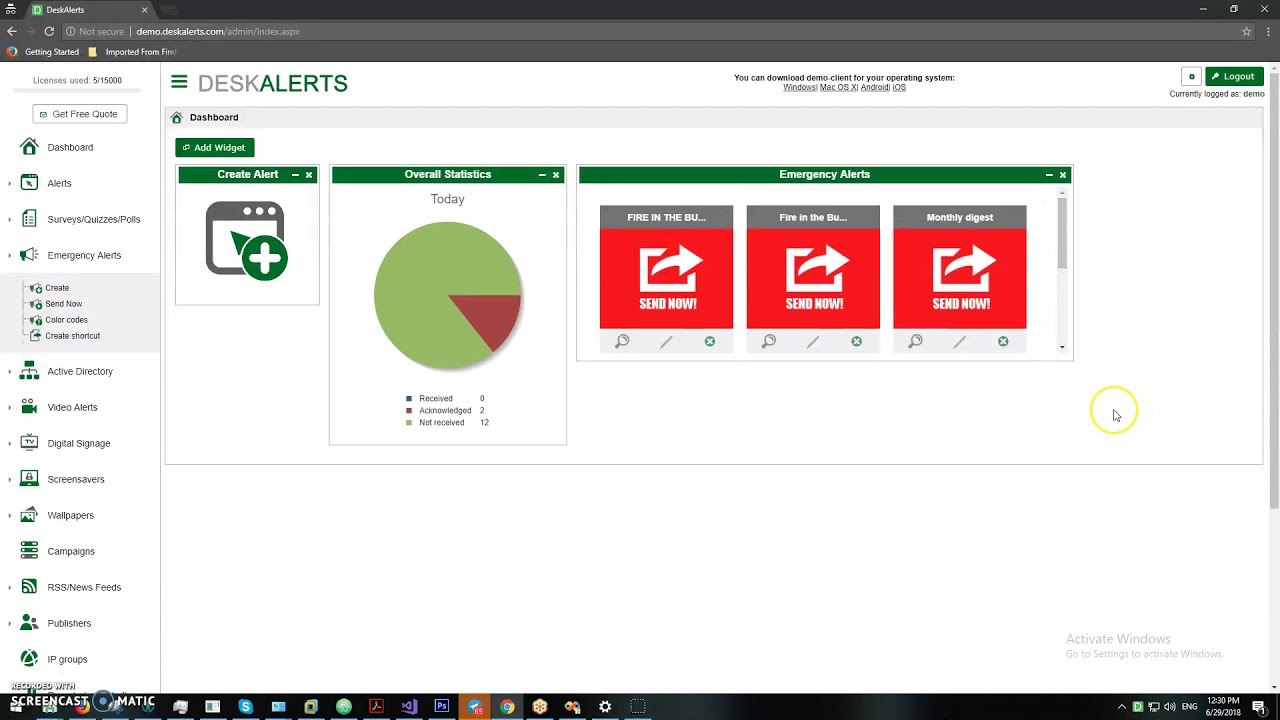Open Create under Emergency Alerts

coord(57,288)
